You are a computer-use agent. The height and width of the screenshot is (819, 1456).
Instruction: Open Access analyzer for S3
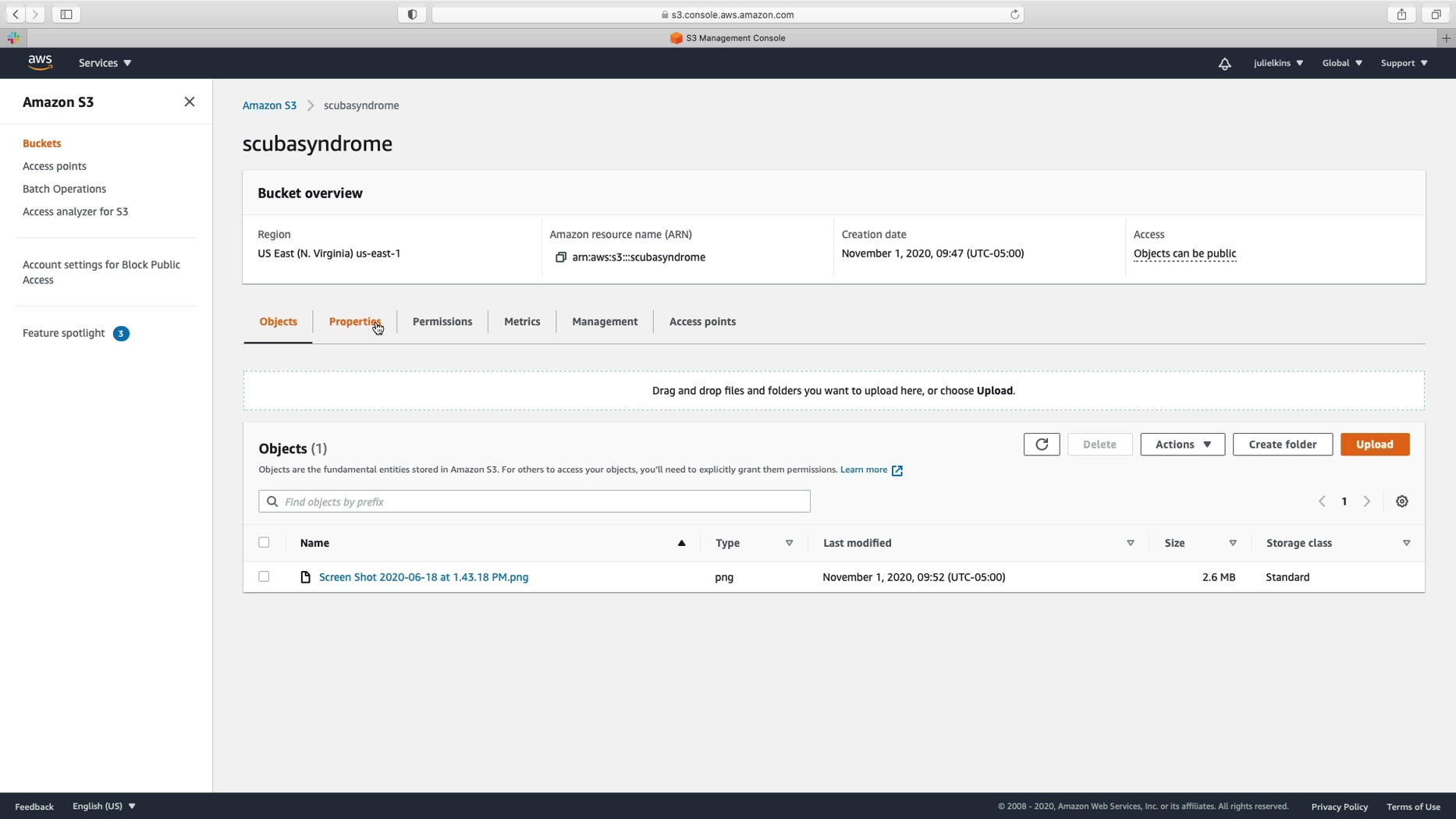coord(76,211)
